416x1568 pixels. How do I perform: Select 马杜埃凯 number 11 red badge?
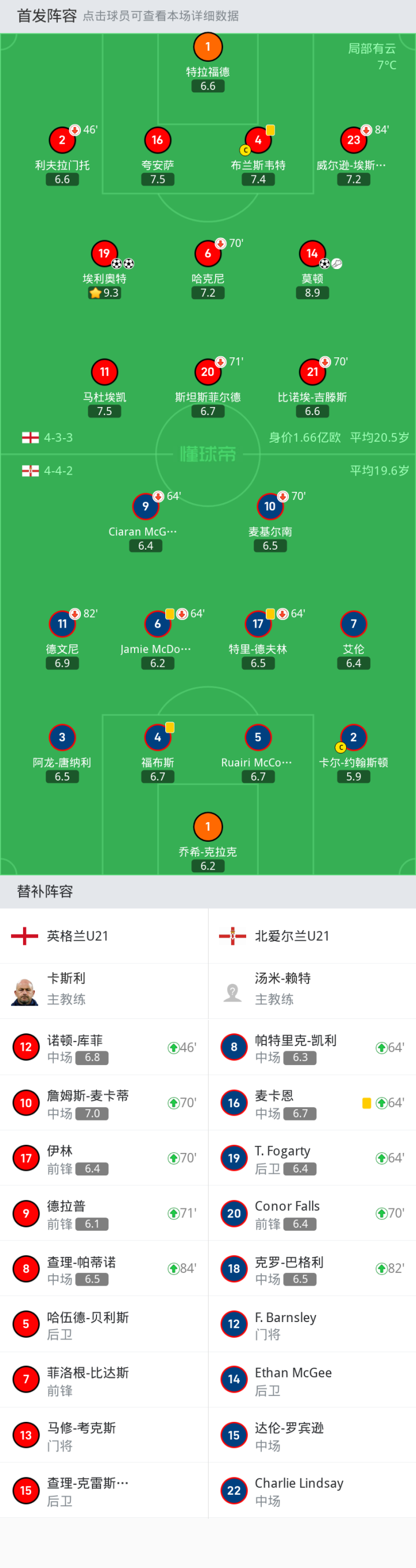tap(104, 372)
